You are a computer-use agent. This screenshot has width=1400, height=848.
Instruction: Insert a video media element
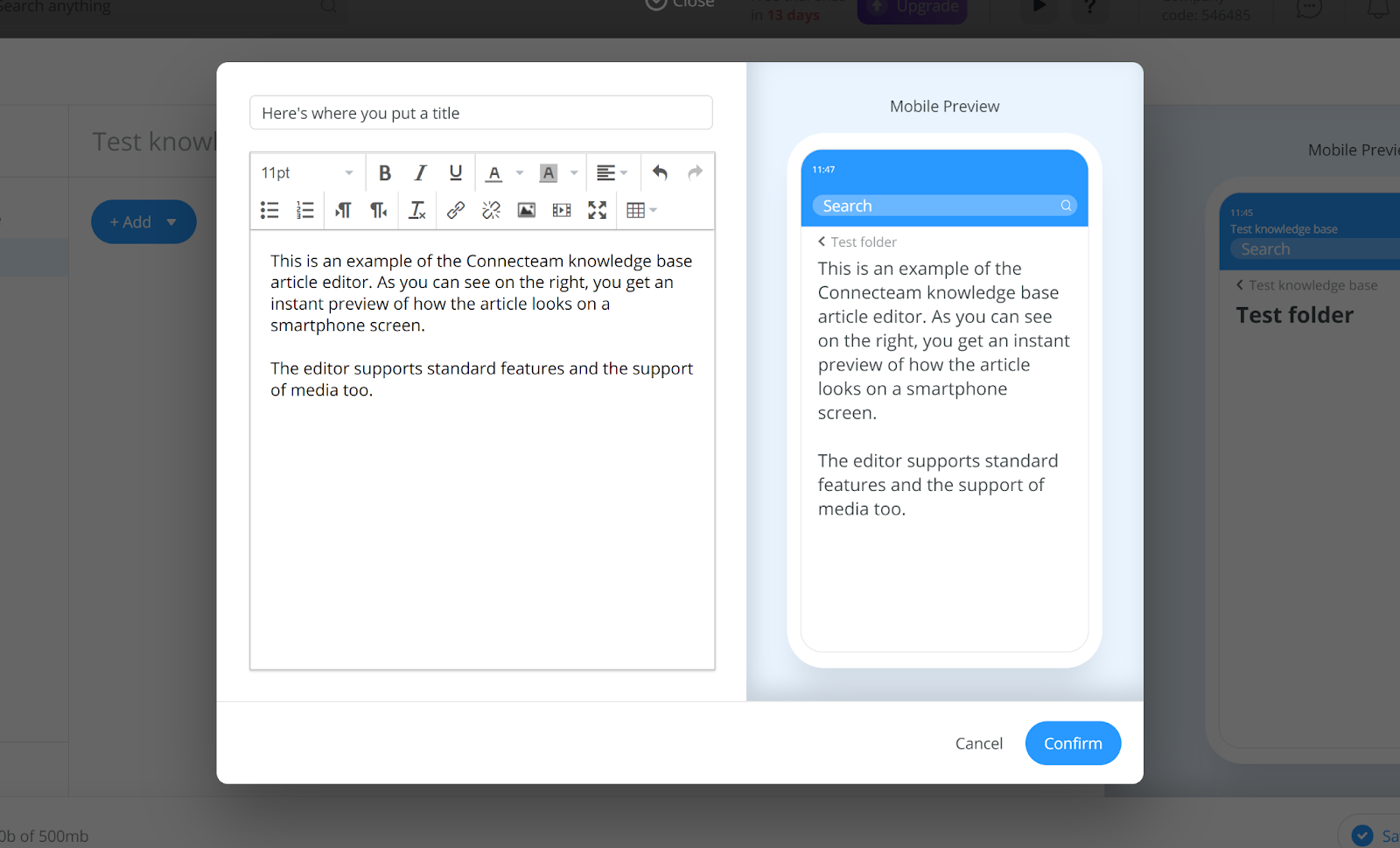[x=562, y=210]
